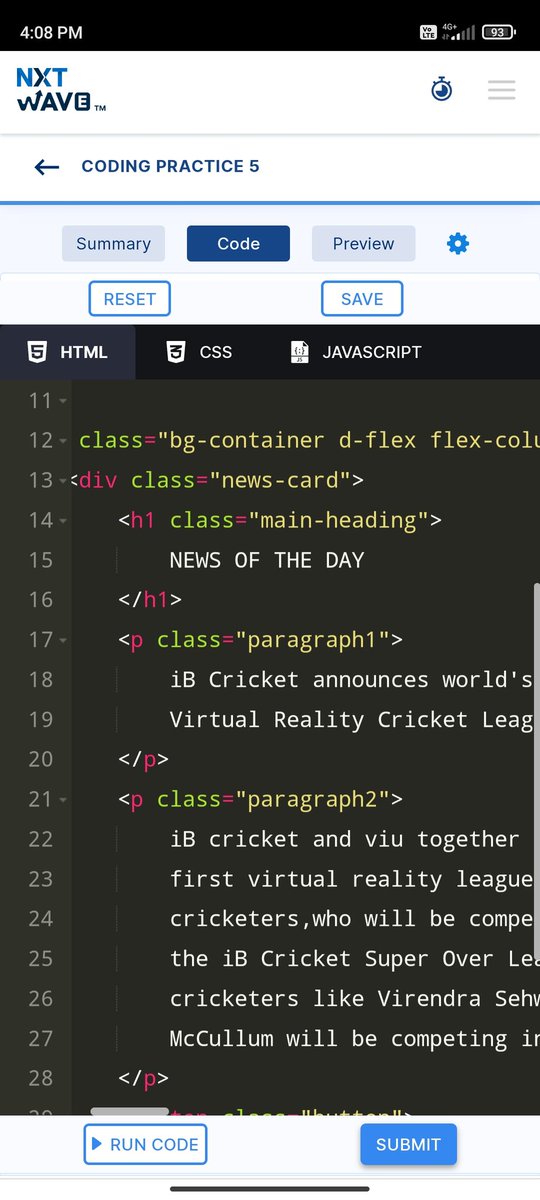Click the CSS3 shield icon
This screenshot has height=1200, width=540.
(176, 352)
